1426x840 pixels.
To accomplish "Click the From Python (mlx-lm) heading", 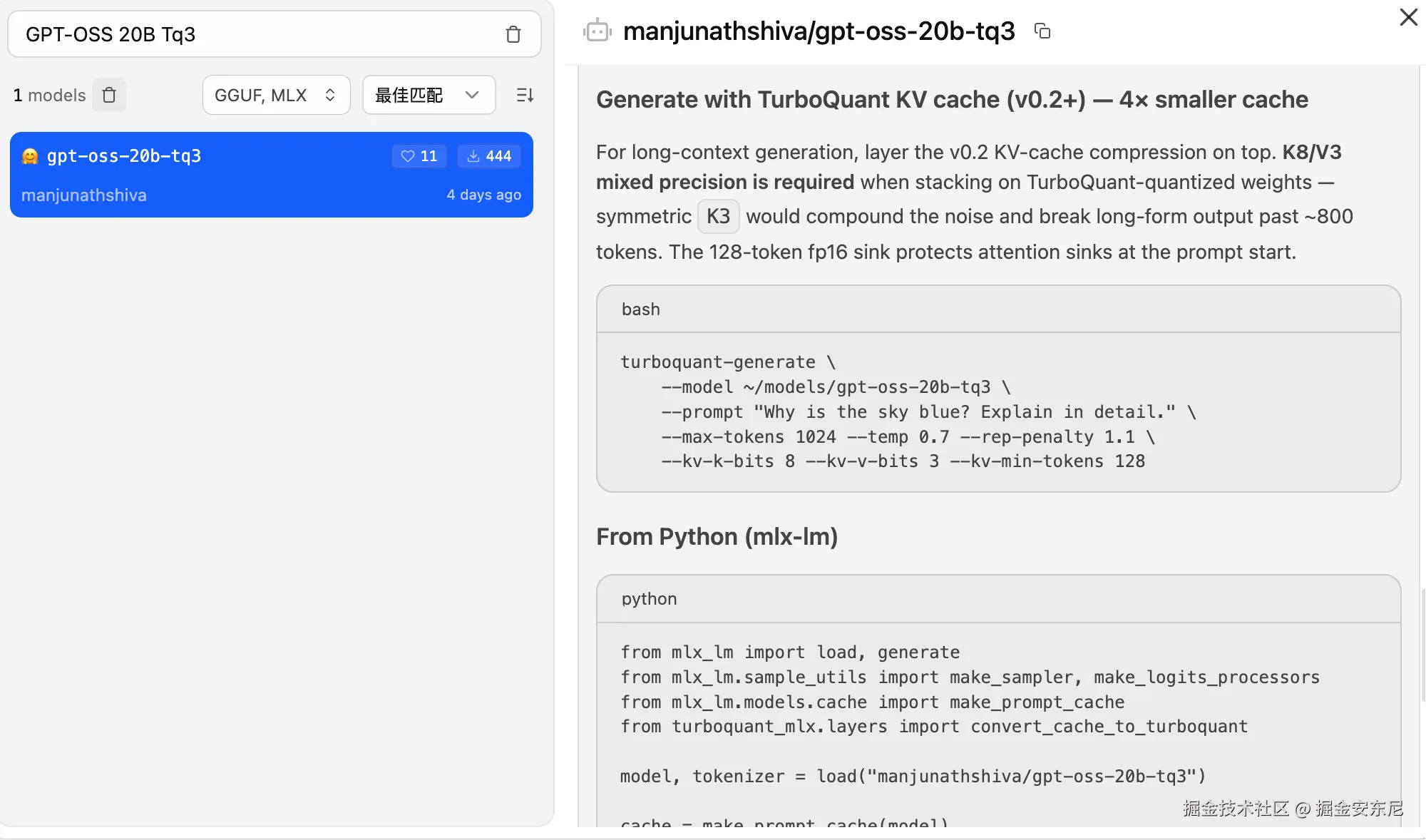I will (x=717, y=537).
